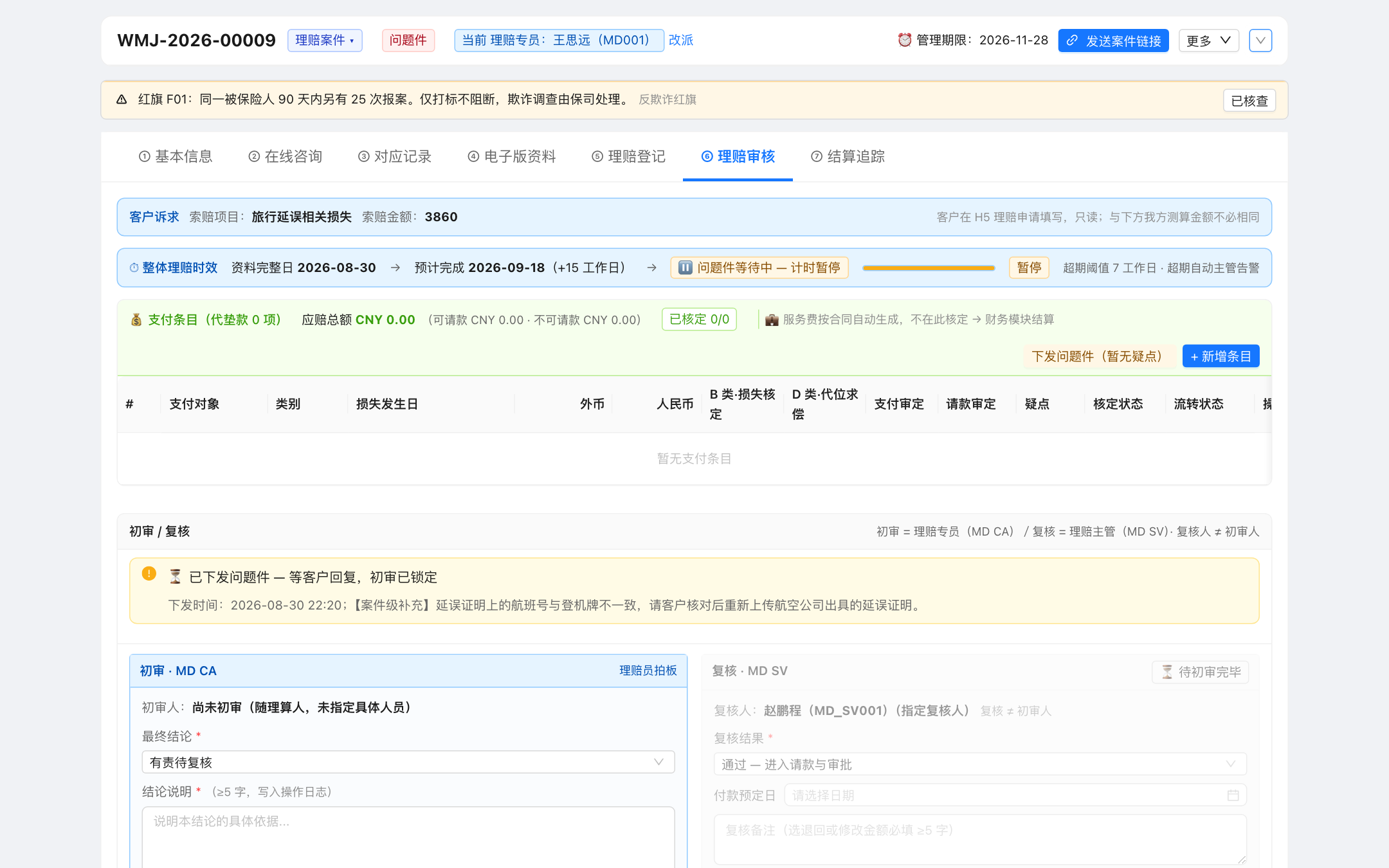Open the 复核结果 select showing 通过
This screenshot has height=868, width=1389.
coord(980,764)
